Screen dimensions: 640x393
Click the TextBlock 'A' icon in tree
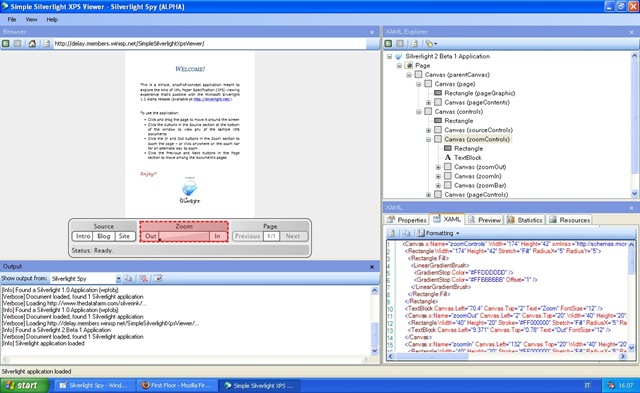[x=448, y=158]
